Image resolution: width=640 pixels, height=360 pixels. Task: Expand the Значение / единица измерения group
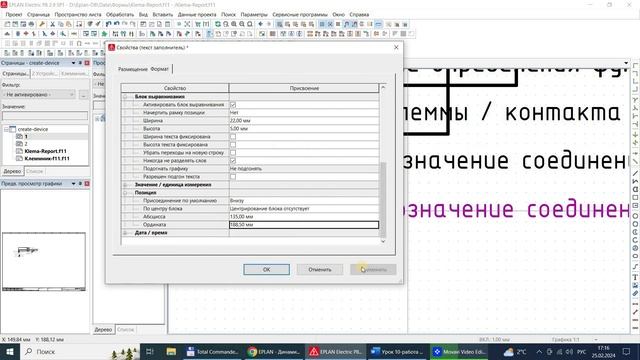point(126,185)
